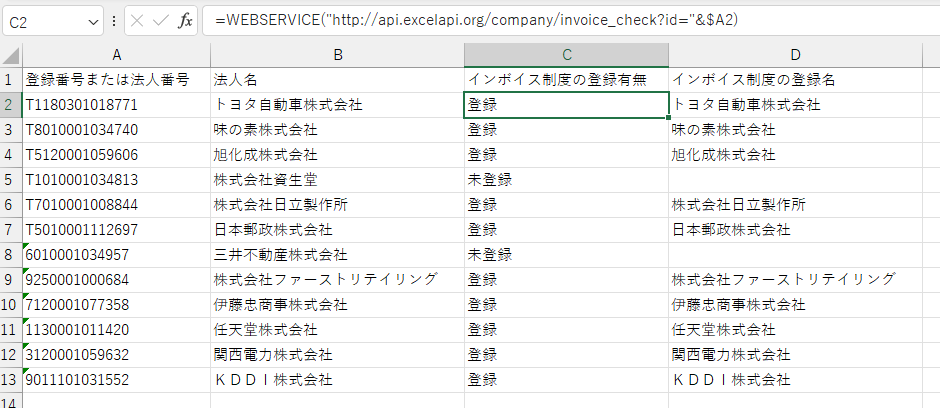Select column B by its header

click(x=337, y=55)
